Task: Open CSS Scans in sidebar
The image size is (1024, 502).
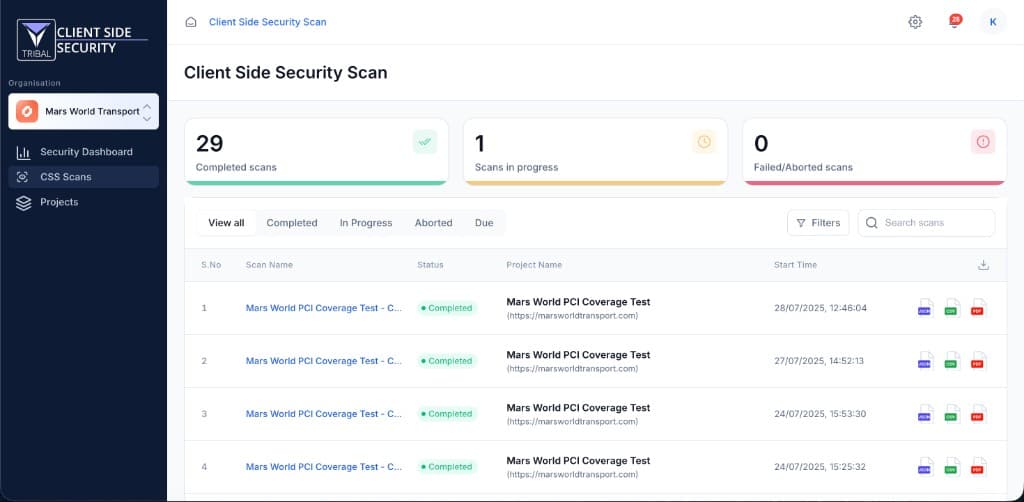Action: (x=84, y=177)
